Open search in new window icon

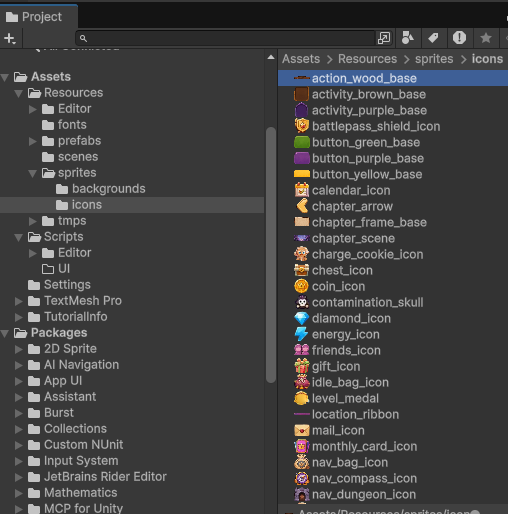click(x=384, y=38)
